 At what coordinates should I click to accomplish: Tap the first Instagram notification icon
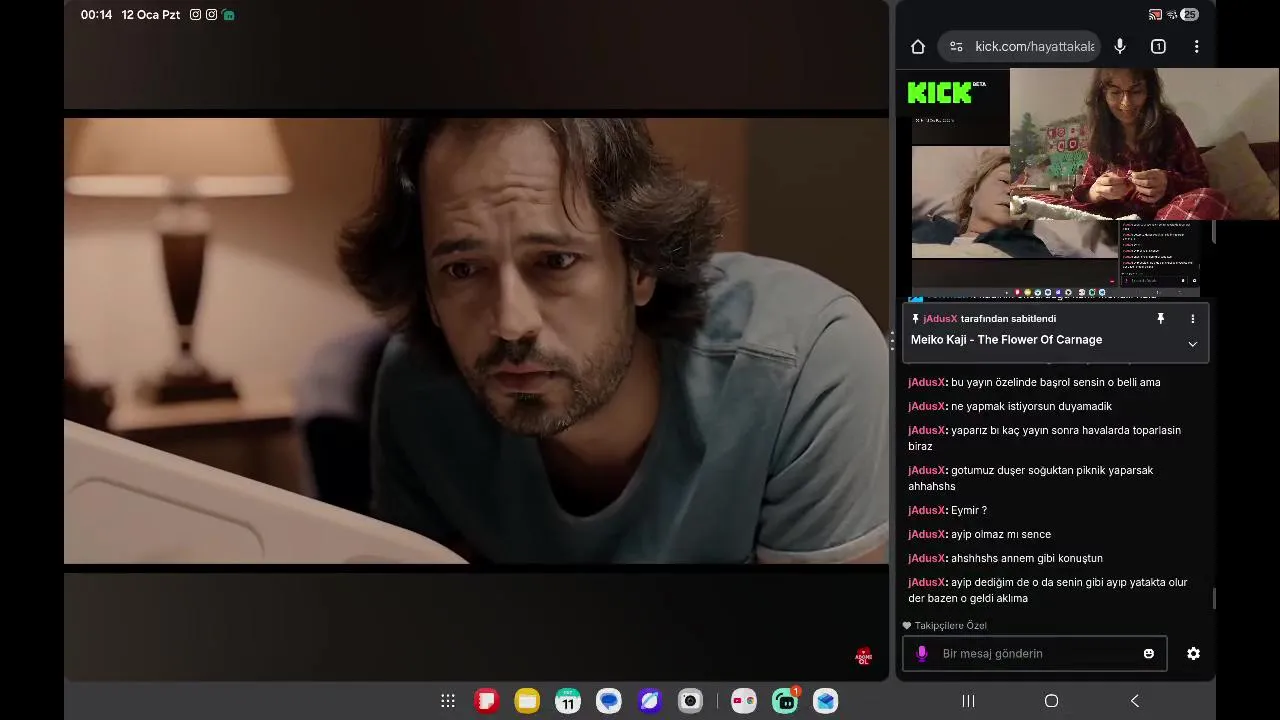(196, 15)
